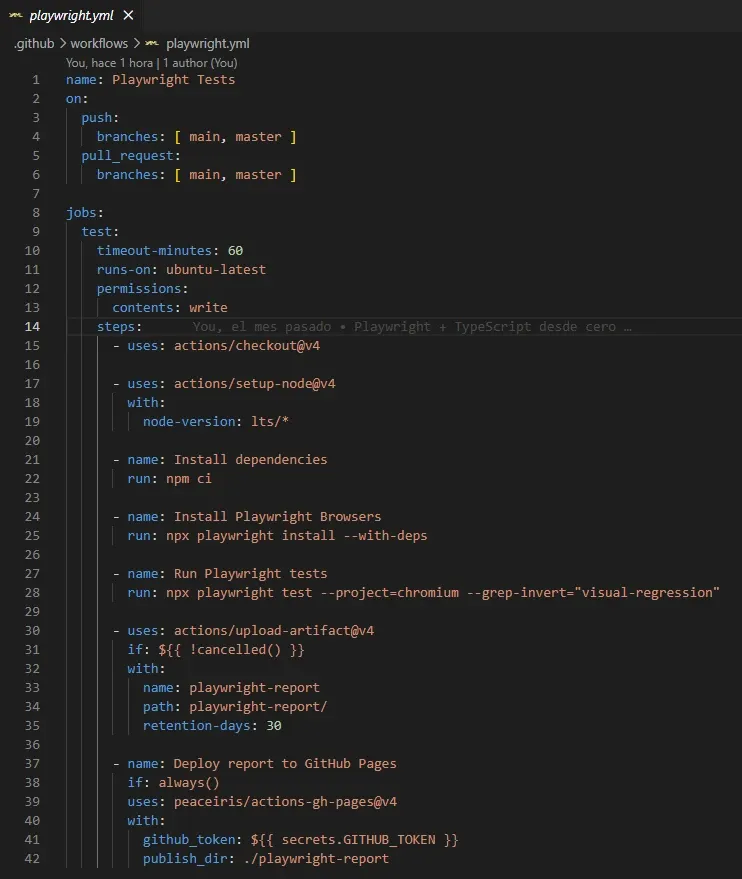Viewport: 742px width, 879px height.
Task: Click 'Install Playwright Browsers' on line 24
Action: pos(277,517)
